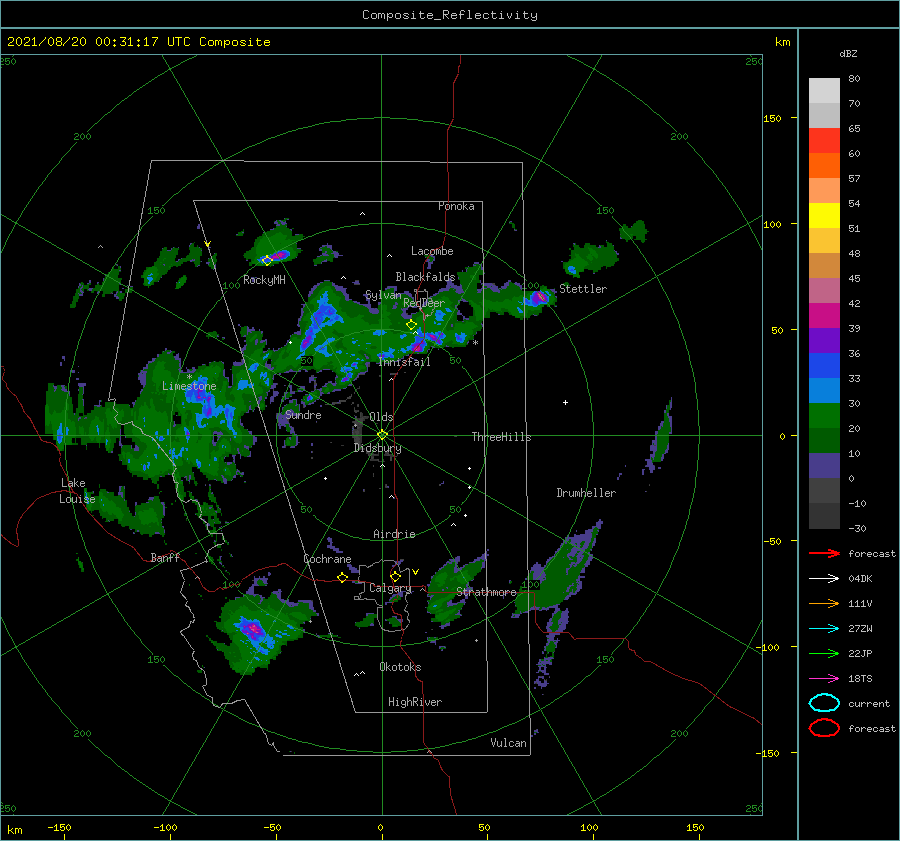Click the Didsbury city label

(x=377, y=448)
